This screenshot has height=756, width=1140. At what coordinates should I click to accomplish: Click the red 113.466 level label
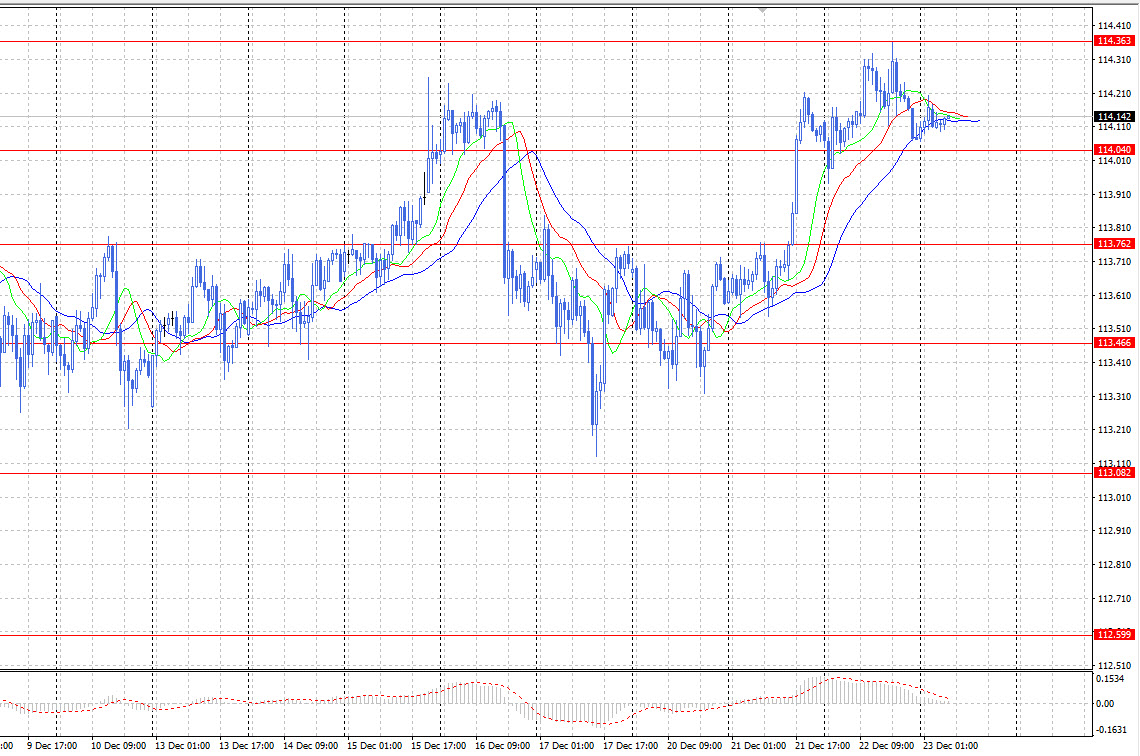pyautogui.click(x=1115, y=343)
